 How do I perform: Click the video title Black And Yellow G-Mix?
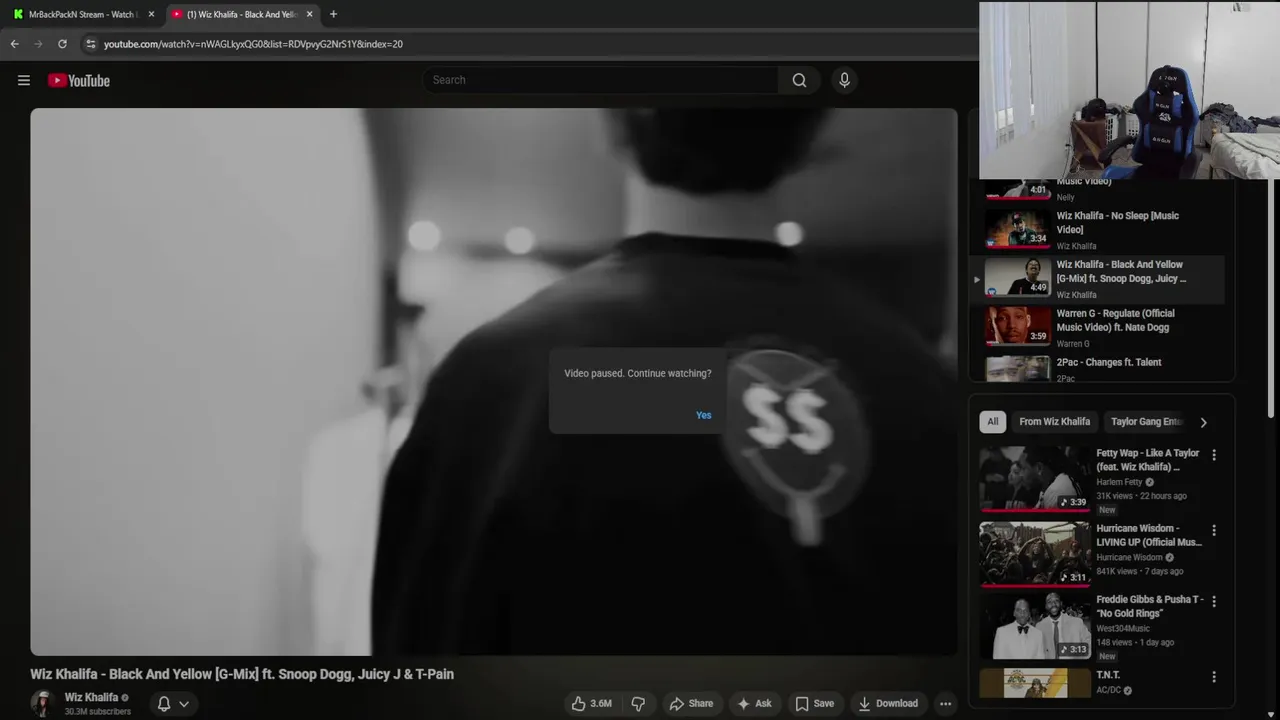(x=242, y=674)
